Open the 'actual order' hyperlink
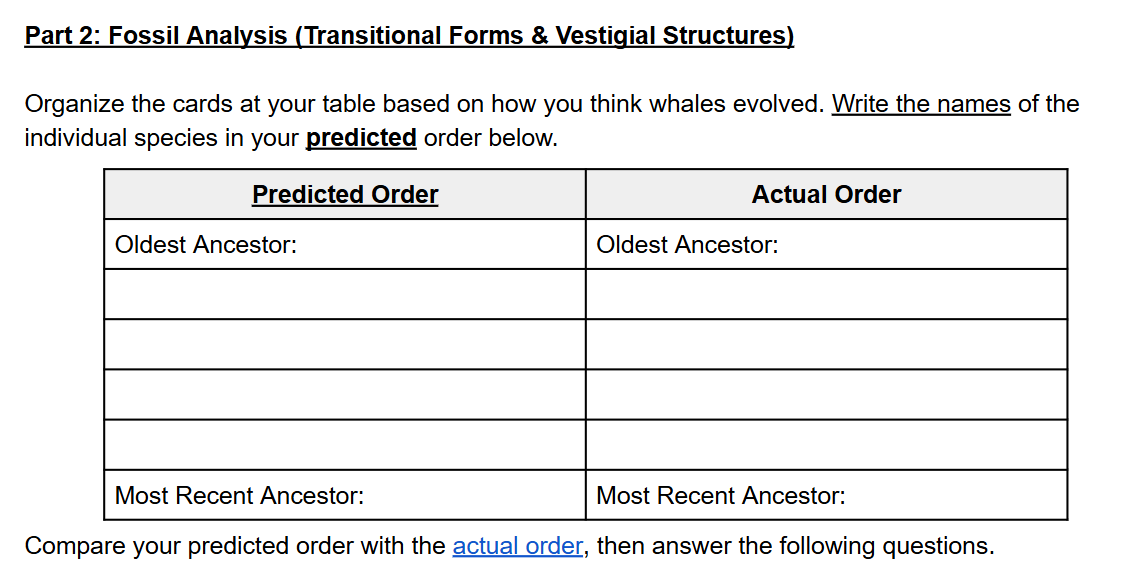The height and width of the screenshot is (576, 1139). 517,545
